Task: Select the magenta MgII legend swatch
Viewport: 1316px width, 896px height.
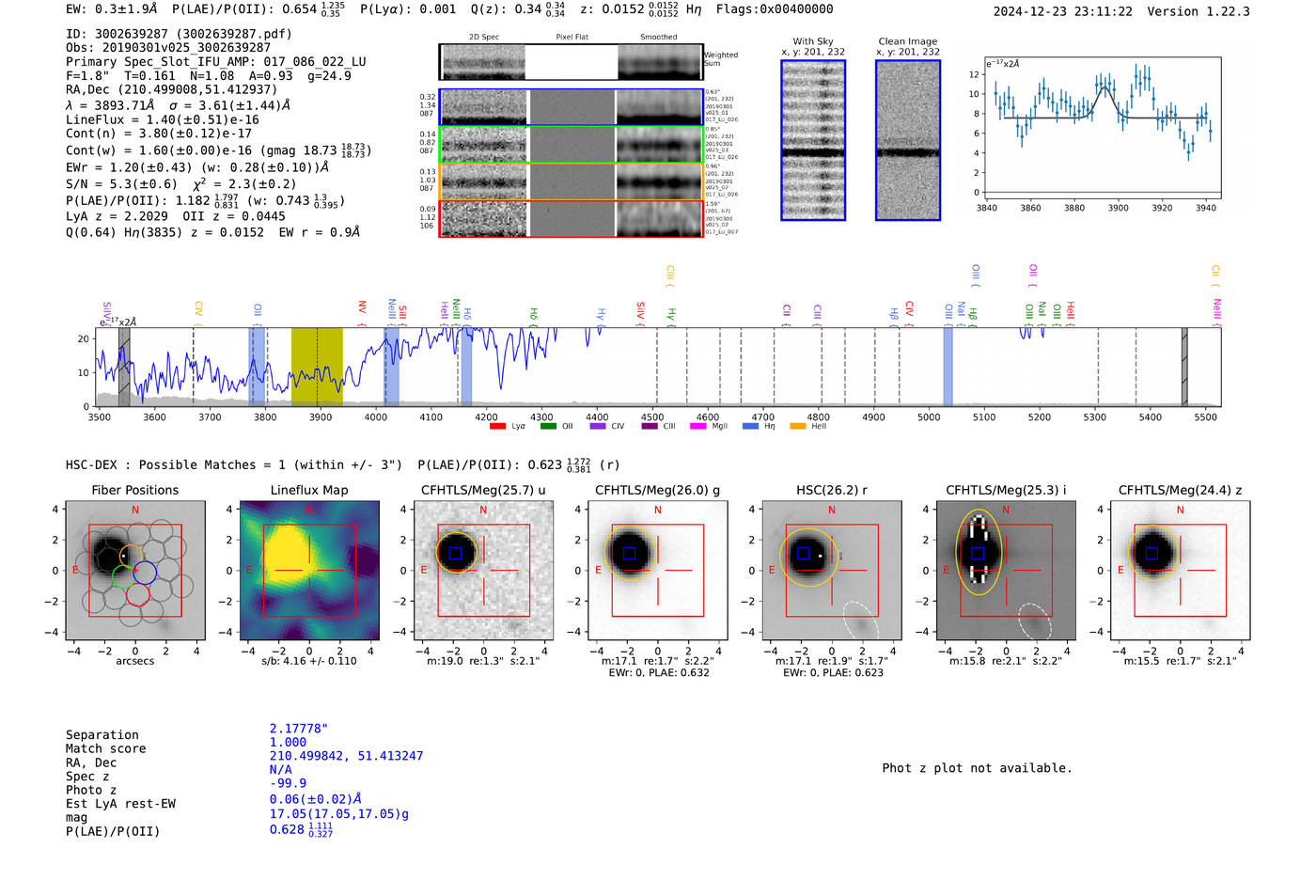Action: coord(698,426)
